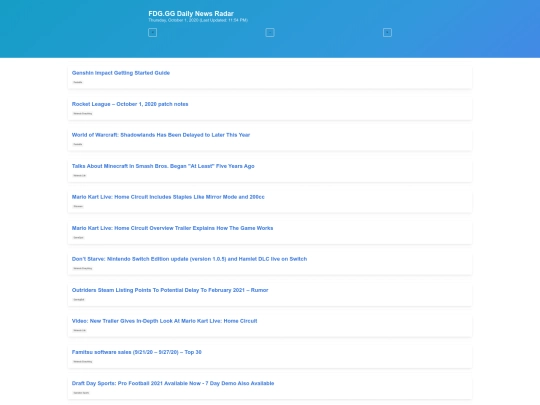Open Video: New Trailer In-Depth Look article
Viewport: 540px width, 405px height.
click(164, 321)
